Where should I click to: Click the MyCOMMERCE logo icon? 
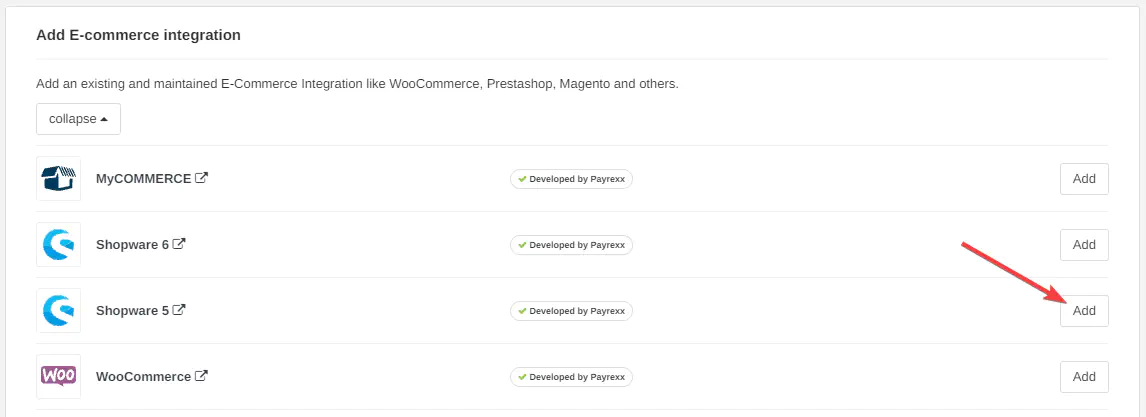tap(58, 179)
